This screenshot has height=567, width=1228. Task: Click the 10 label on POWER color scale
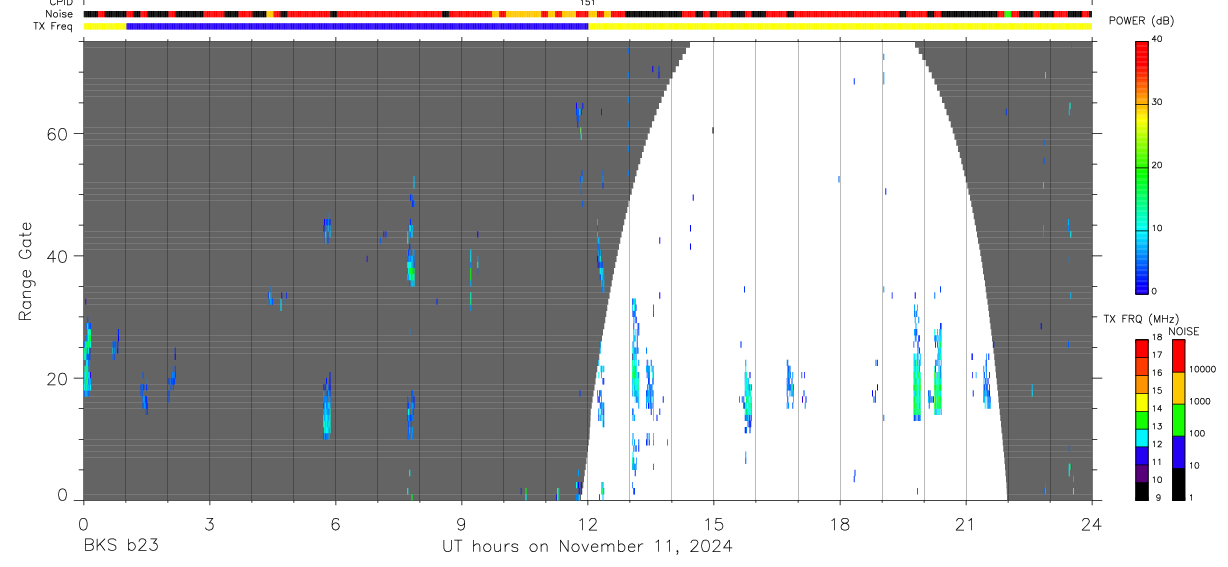click(x=1157, y=228)
